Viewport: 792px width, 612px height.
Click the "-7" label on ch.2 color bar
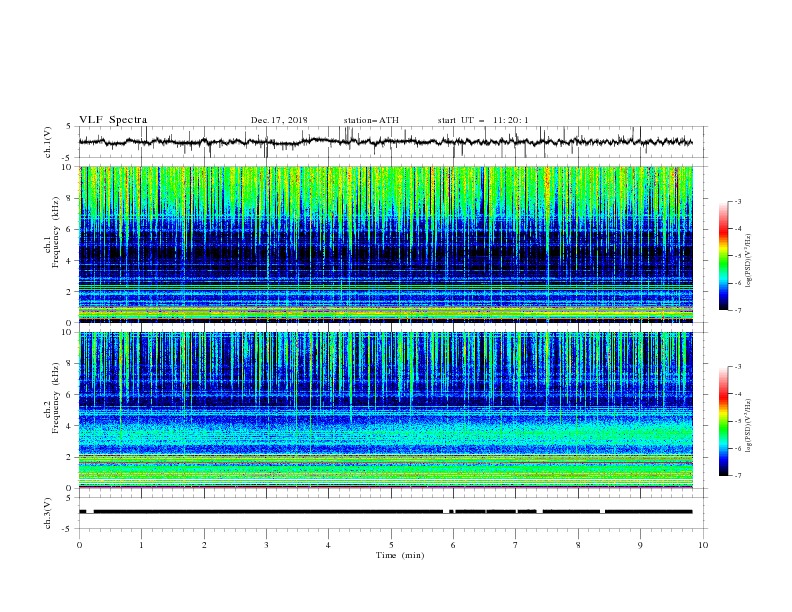[x=737, y=476]
